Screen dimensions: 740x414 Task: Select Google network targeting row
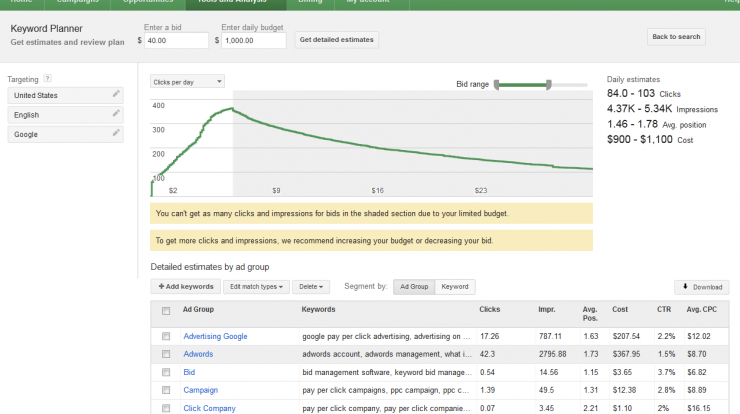coord(66,134)
